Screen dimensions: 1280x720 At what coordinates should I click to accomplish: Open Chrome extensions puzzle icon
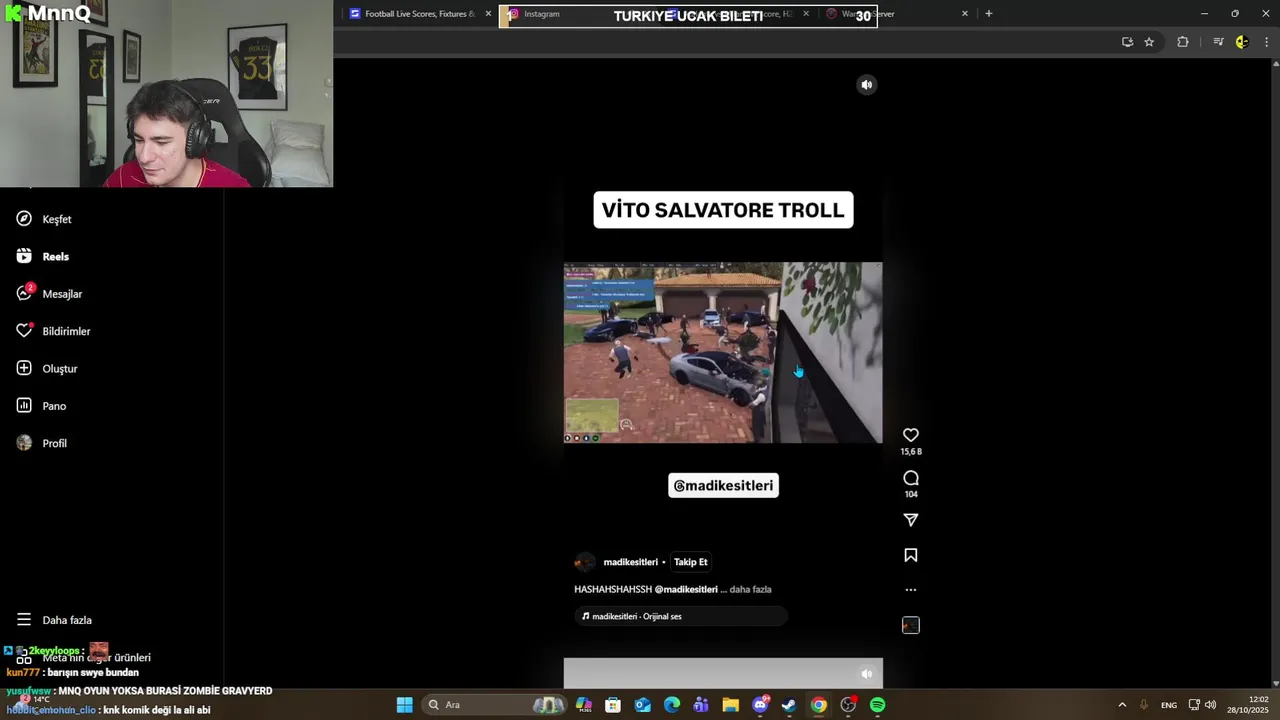point(1183,42)
